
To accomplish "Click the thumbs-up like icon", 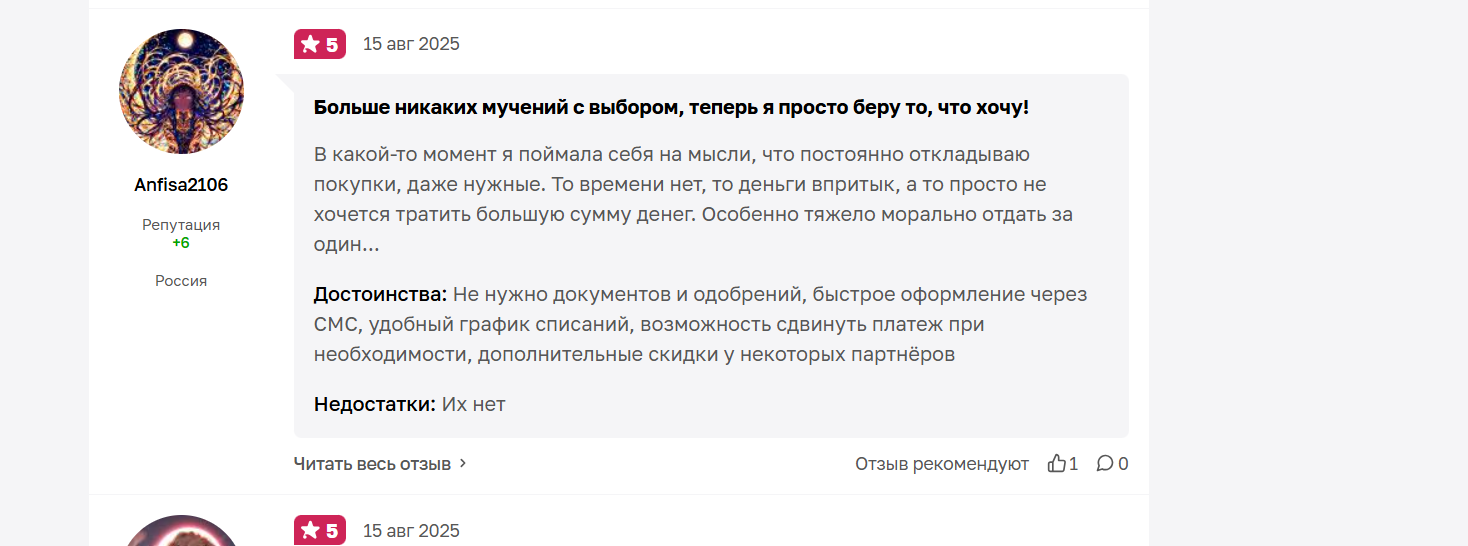I will coord(1056,464).
